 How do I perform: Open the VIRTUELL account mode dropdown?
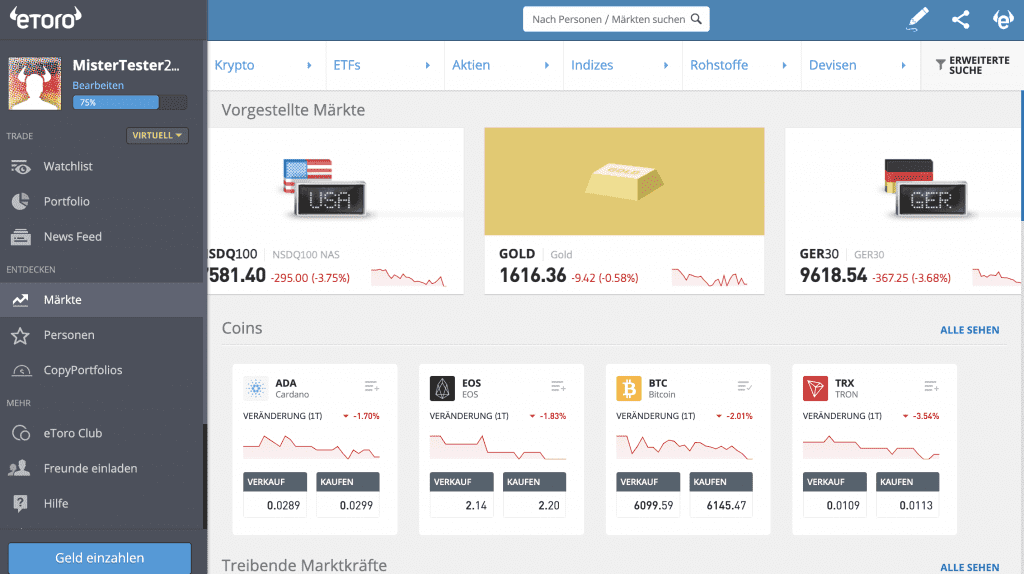tap(158, 136)
